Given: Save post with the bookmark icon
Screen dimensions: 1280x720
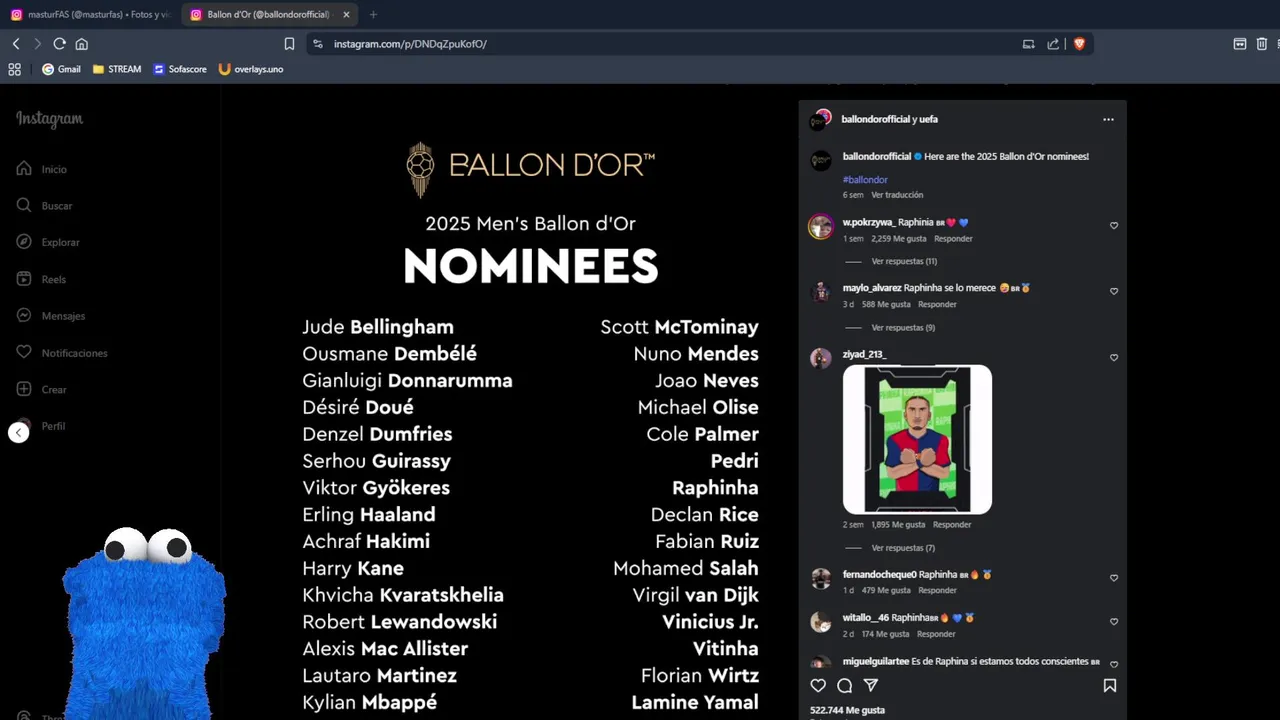Looking at the screenshot, I should pyautogui.click(x=1109, y=685).
